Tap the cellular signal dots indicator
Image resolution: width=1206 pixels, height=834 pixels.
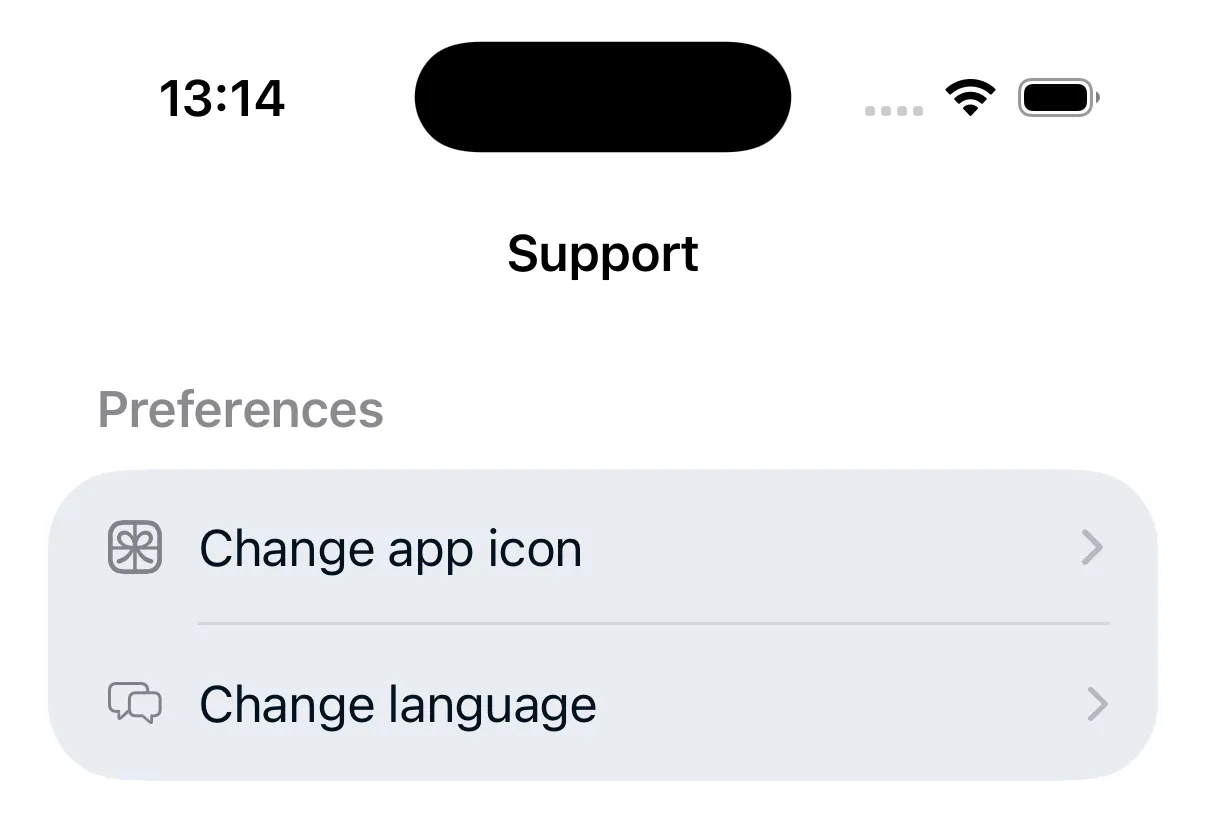pos(894,111)
